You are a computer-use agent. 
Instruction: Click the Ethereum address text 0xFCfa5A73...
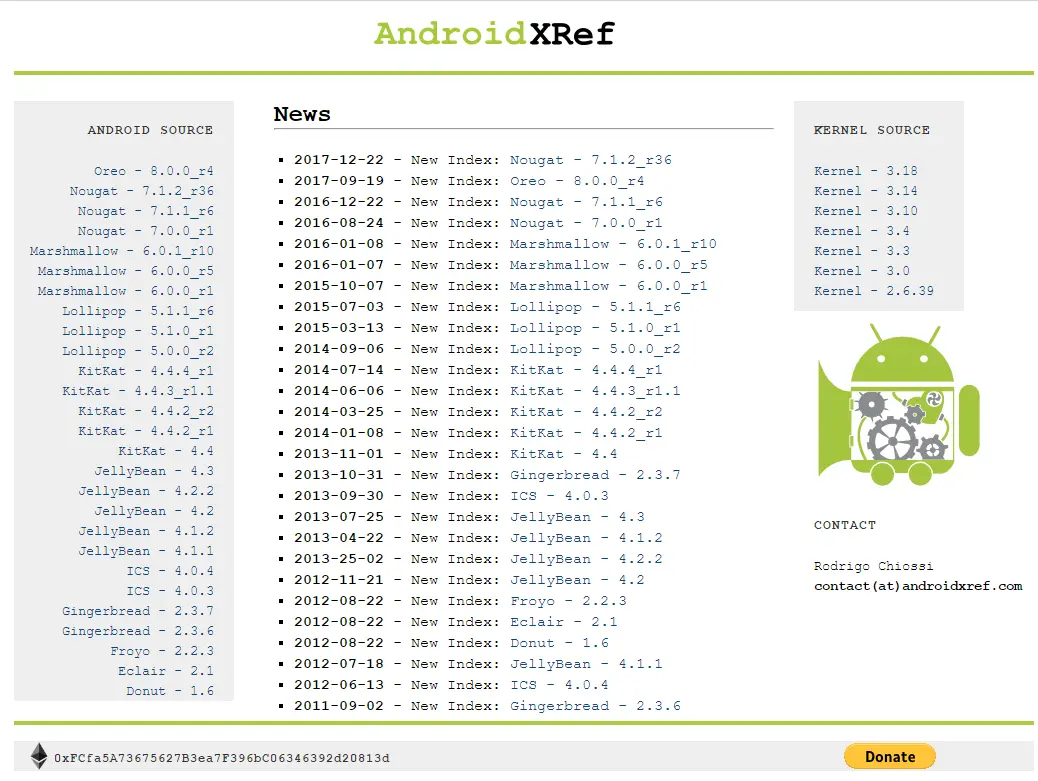222,758
